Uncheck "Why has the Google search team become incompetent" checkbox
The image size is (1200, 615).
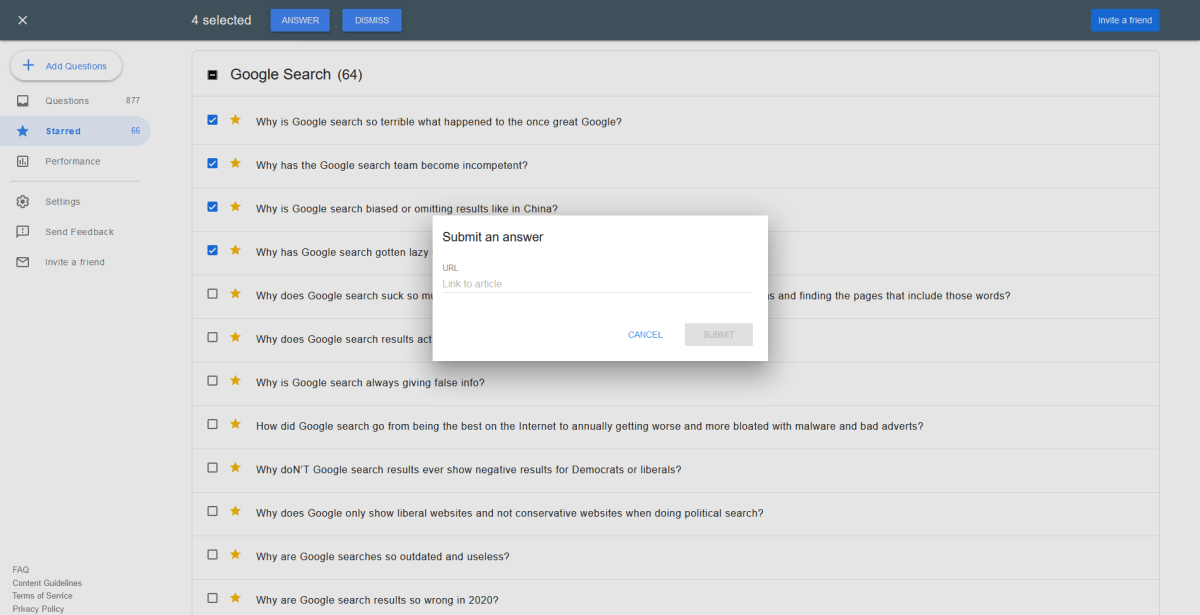pyautogui.click(x=212, y=163)
